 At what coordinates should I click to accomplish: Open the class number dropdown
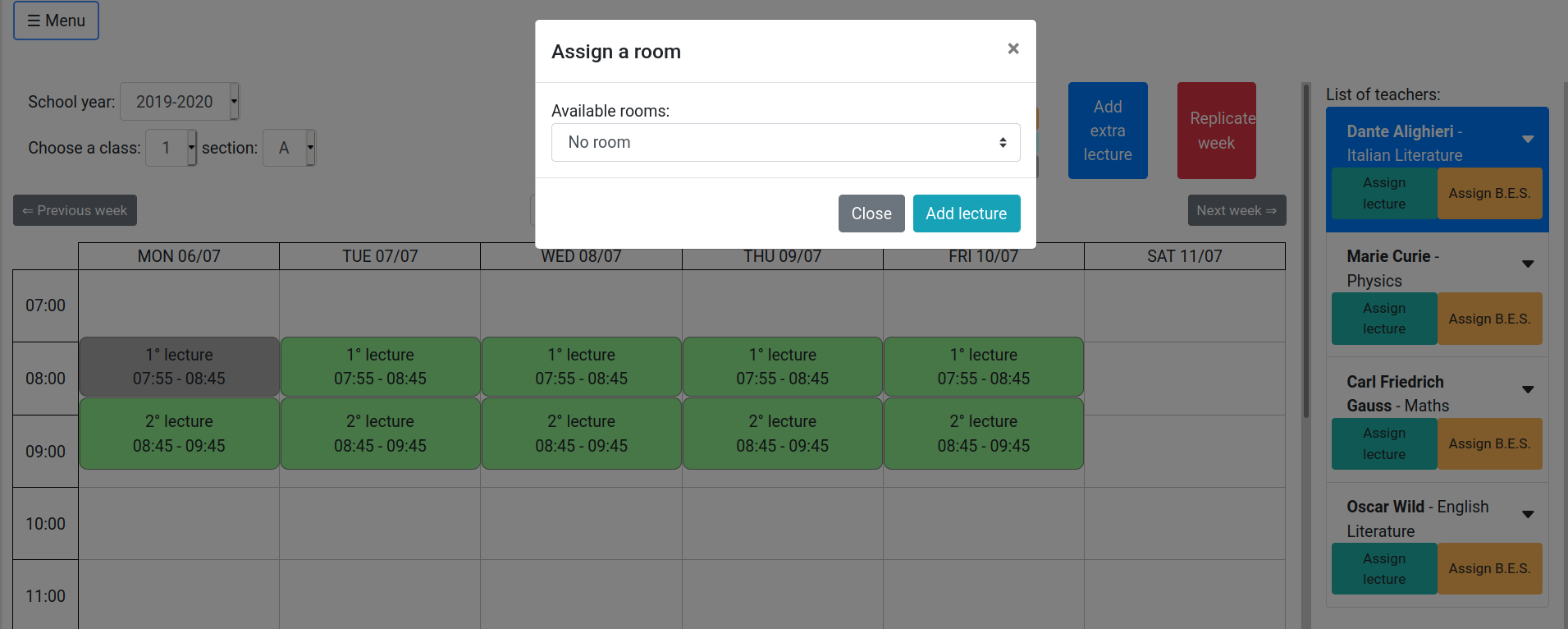tap(171, 148)
